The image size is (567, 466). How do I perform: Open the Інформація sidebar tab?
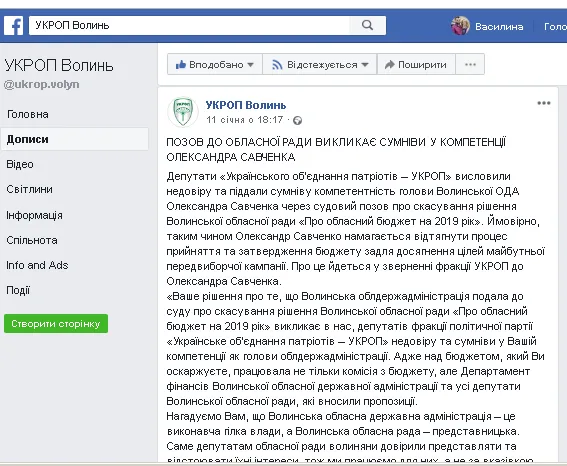tap(34, 215)
